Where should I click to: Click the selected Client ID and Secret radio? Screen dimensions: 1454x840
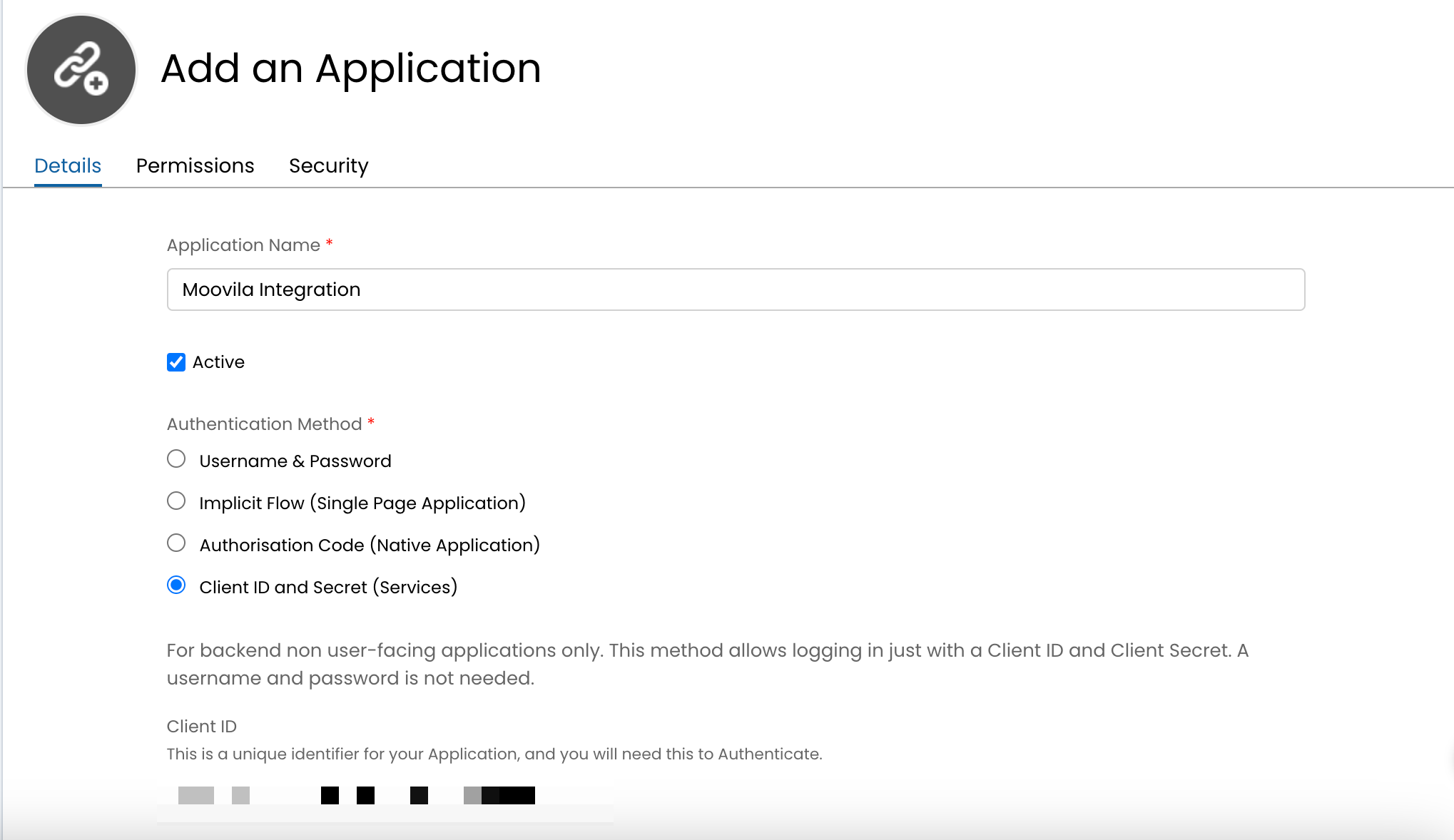tap(176, 585)
